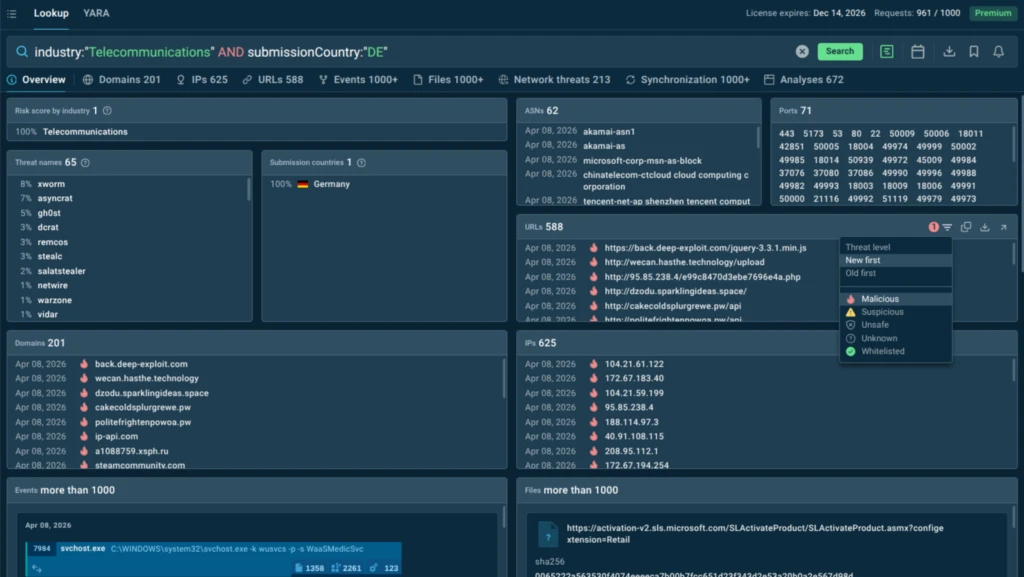Select "Old first" sort option
Image resolution: width=1024 pixels, height=577 pixels.
862,273
